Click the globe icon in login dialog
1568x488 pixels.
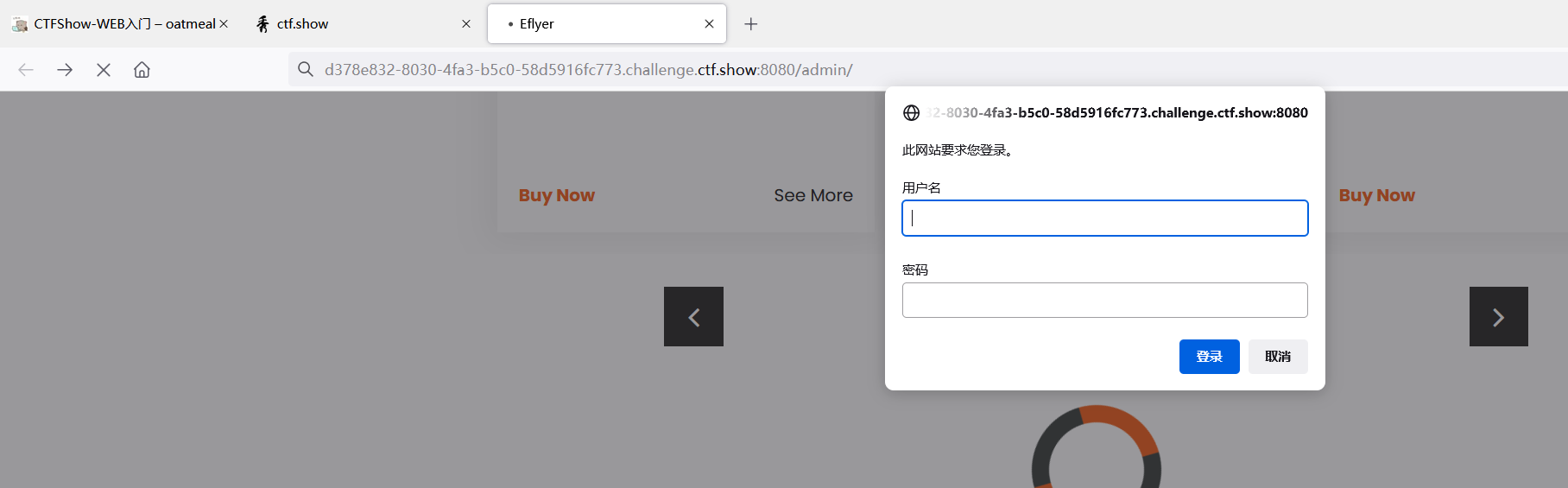911,113
